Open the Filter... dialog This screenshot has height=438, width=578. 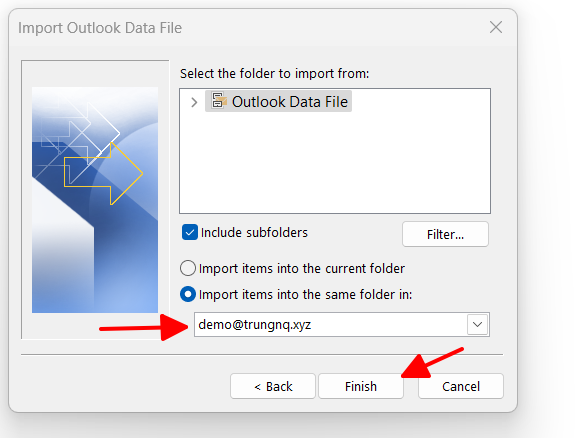(445, 234)
